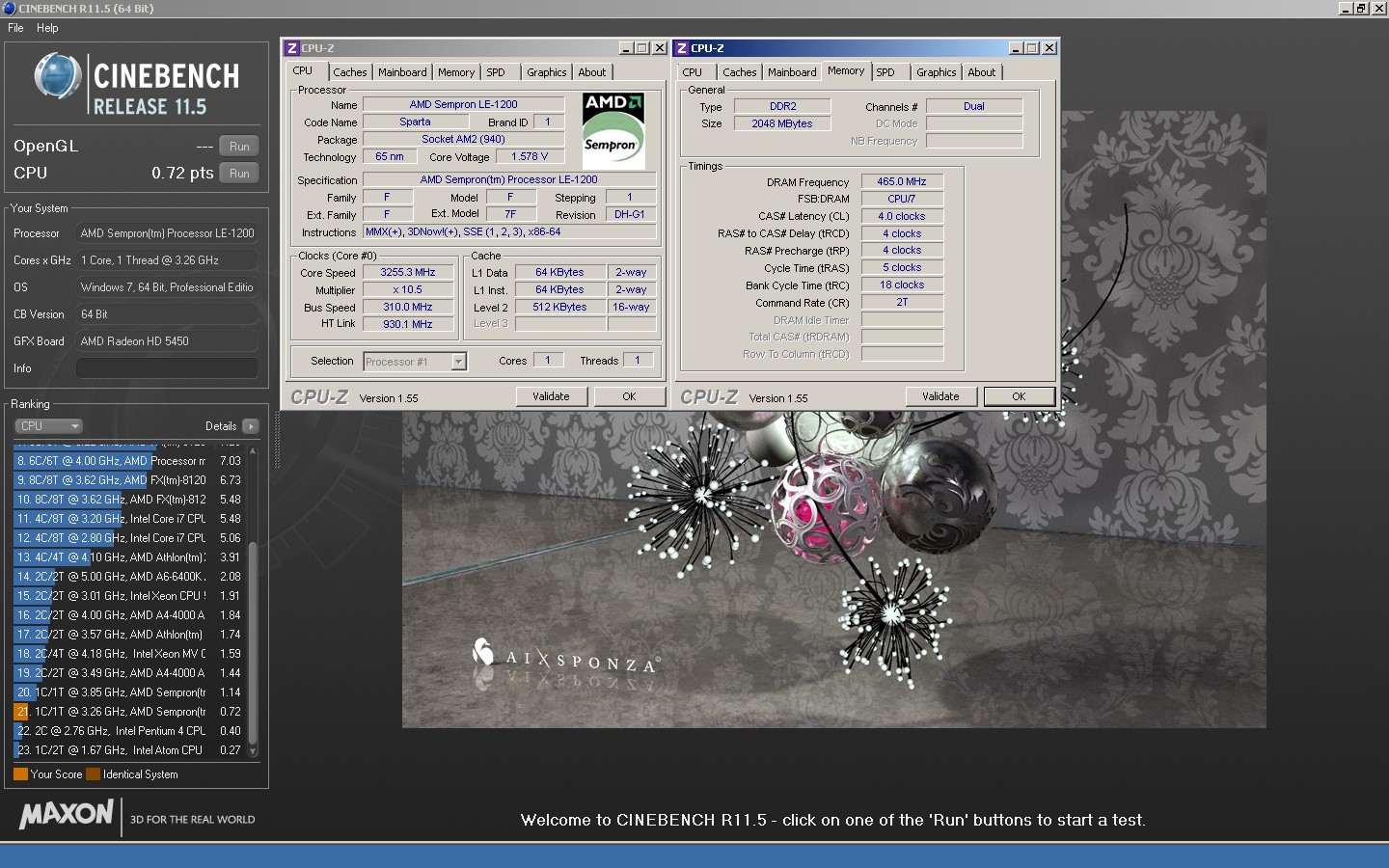
Task: Select ranking row 15 Intel Xeon 1.91
Action: point(129,596)
